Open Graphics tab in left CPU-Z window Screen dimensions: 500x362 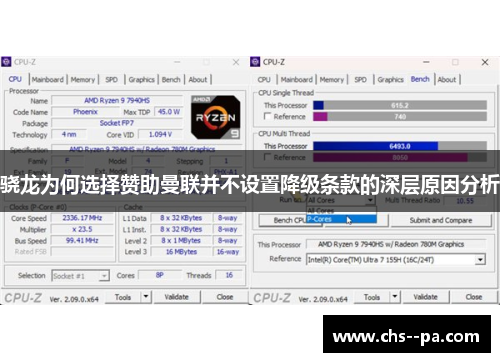141,80
